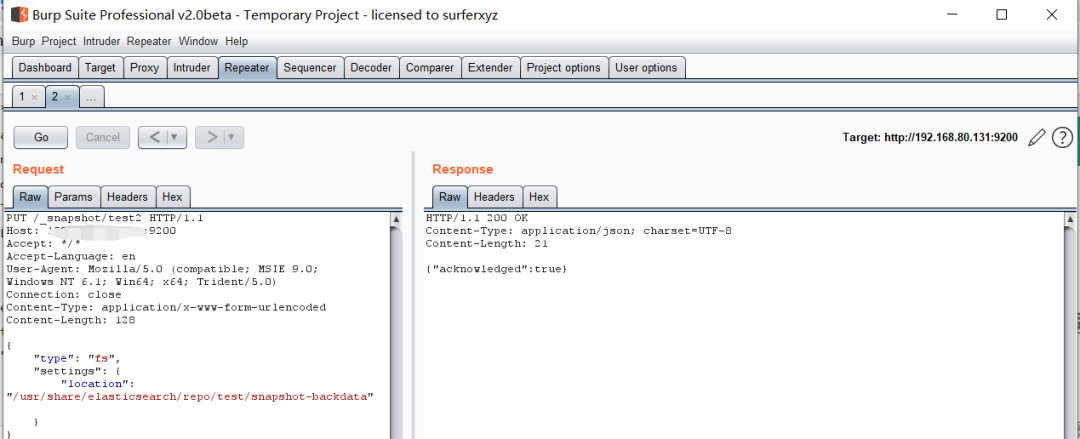The width and height of the screenshot is (1080, 439).
Task: Show Response Headers view
Action: 494,197
